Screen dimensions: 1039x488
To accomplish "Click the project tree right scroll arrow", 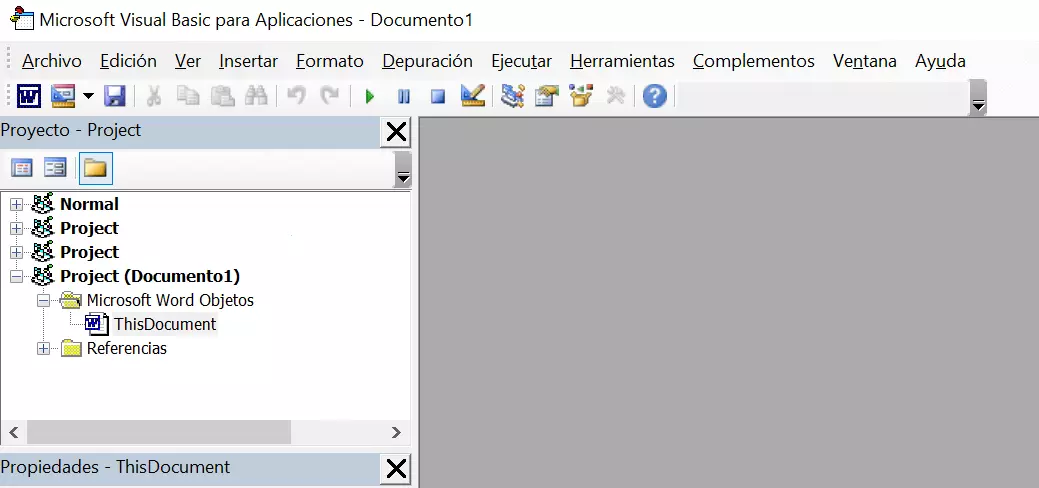I will point(396,432).
